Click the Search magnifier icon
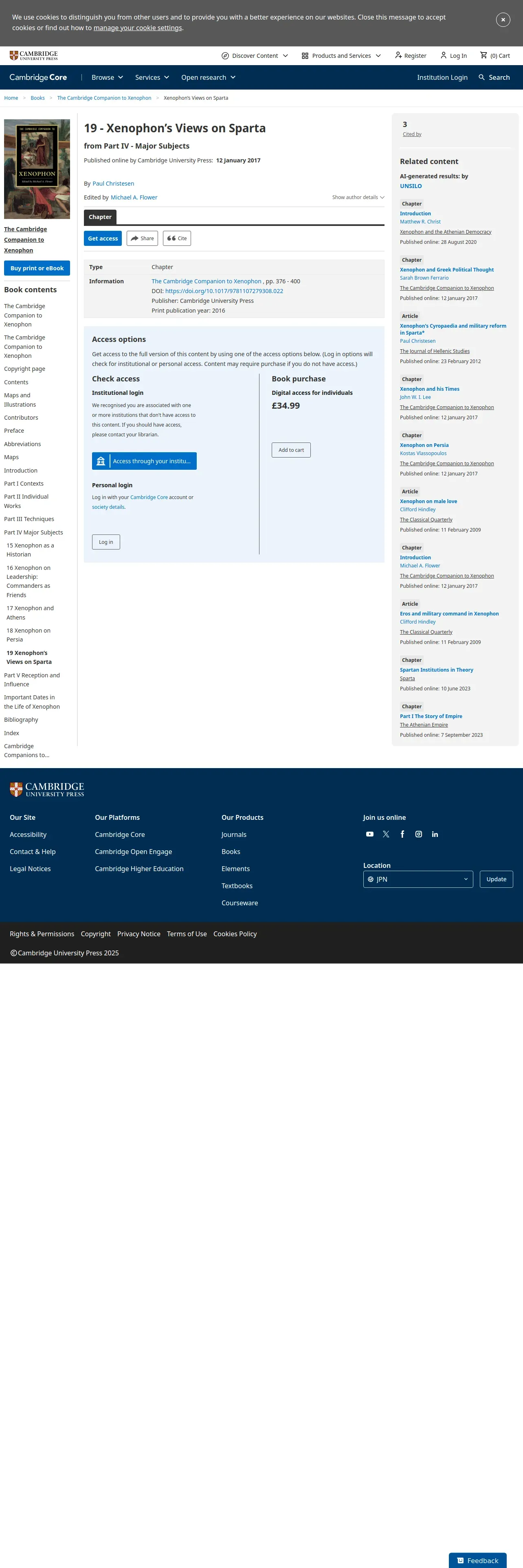The width and height of the screenshot is (523, 1568). point(481,77)
